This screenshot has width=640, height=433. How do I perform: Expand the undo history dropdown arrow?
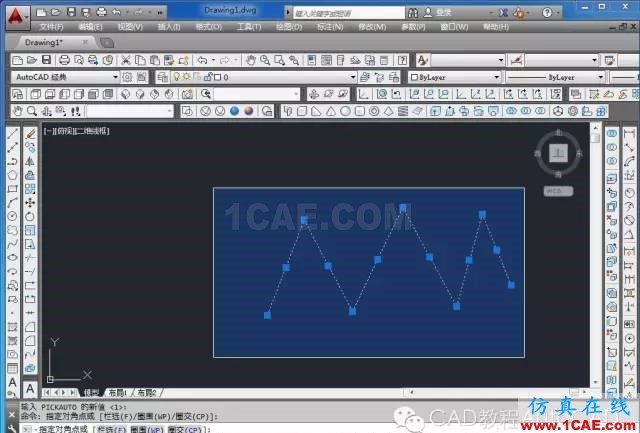[x=213, y=60]
